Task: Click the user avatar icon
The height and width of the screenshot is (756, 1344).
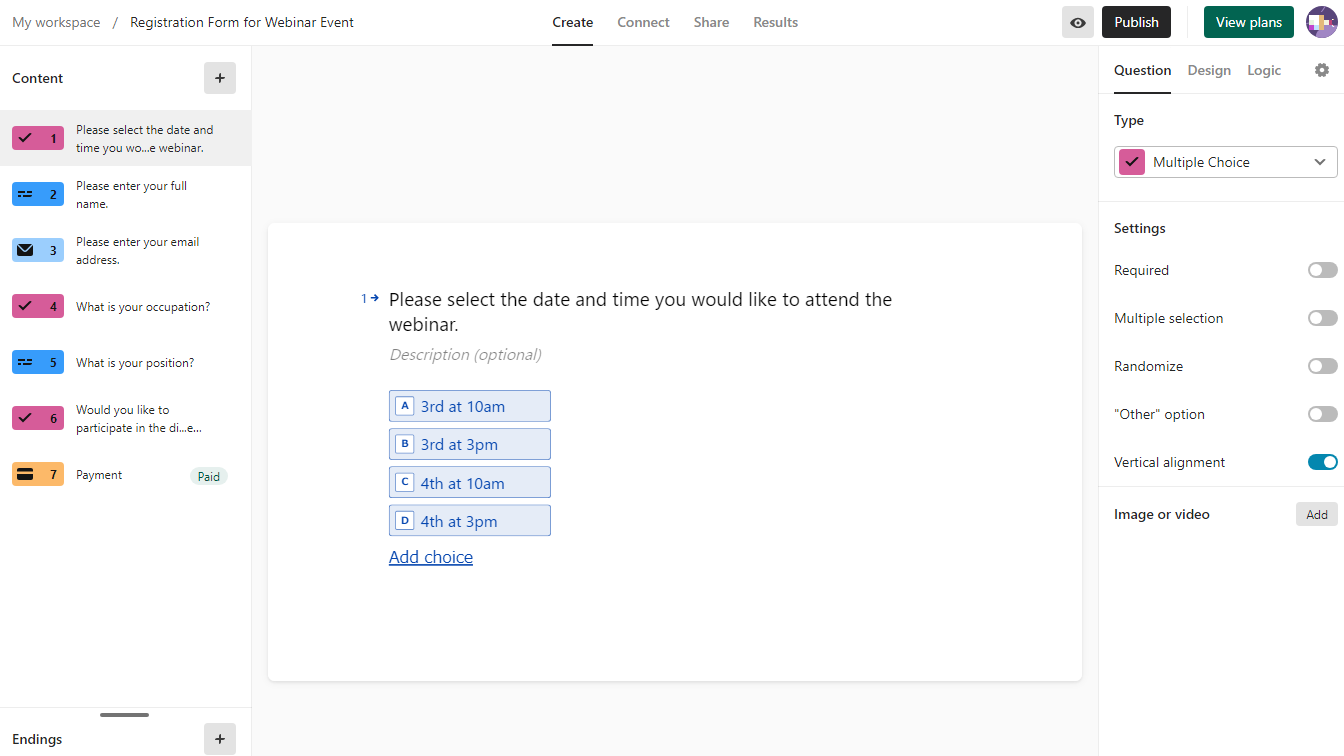Action: coord(1321,22)
